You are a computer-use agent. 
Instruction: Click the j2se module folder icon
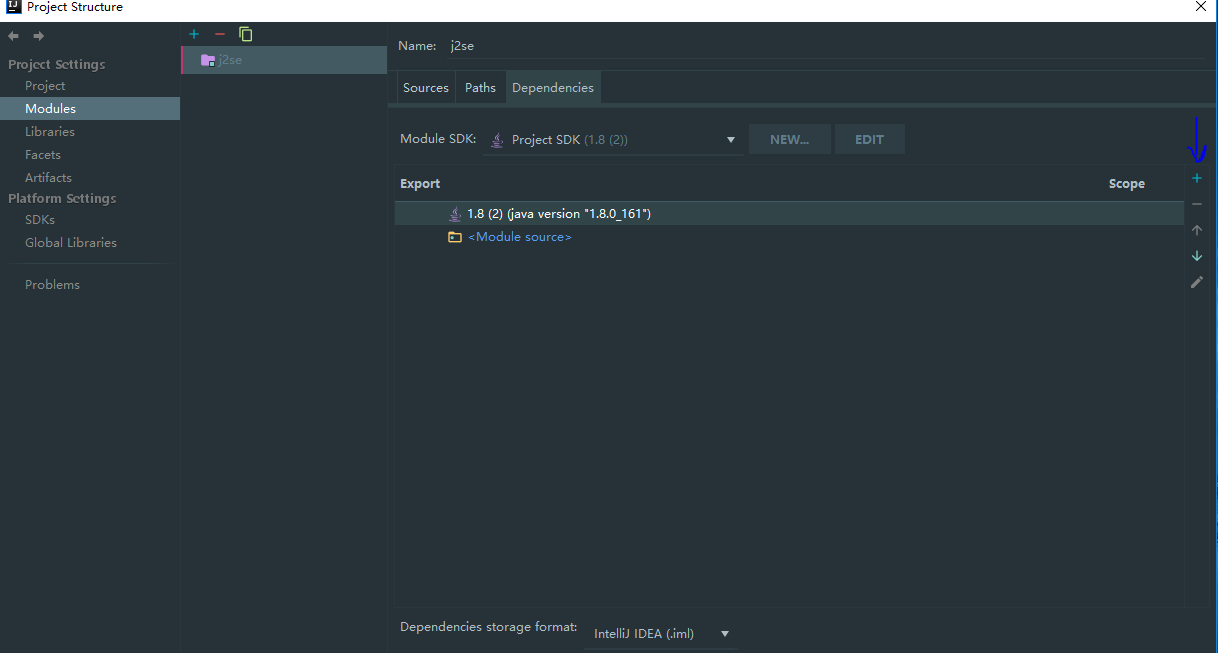click(x=208, y=60)
